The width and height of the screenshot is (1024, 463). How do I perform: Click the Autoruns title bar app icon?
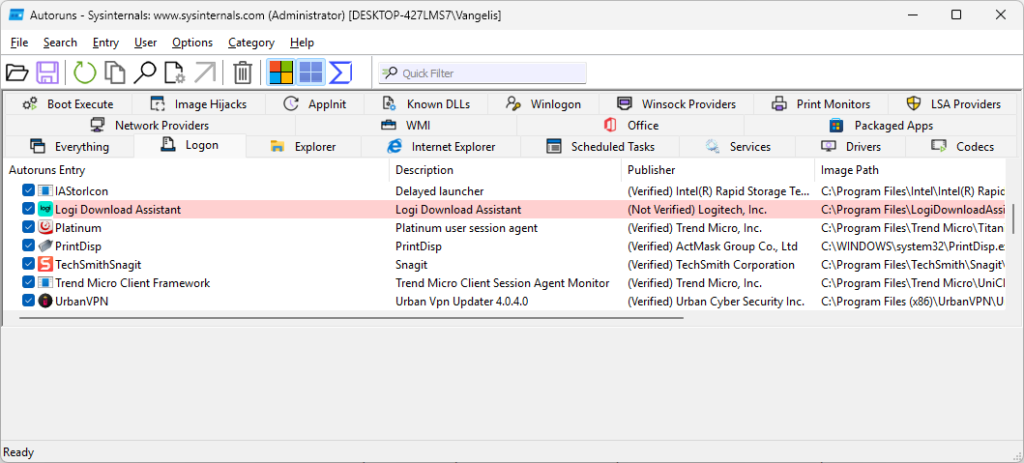16,14
